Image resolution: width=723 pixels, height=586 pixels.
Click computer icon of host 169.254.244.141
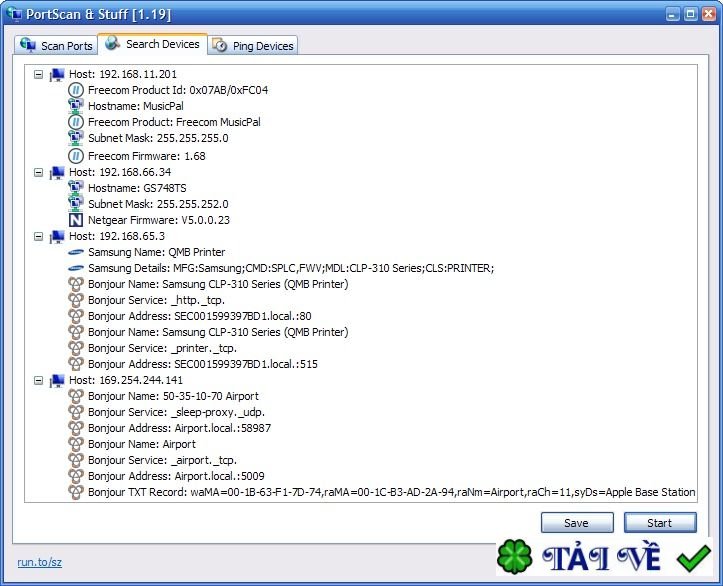click(x=57, y=380)
